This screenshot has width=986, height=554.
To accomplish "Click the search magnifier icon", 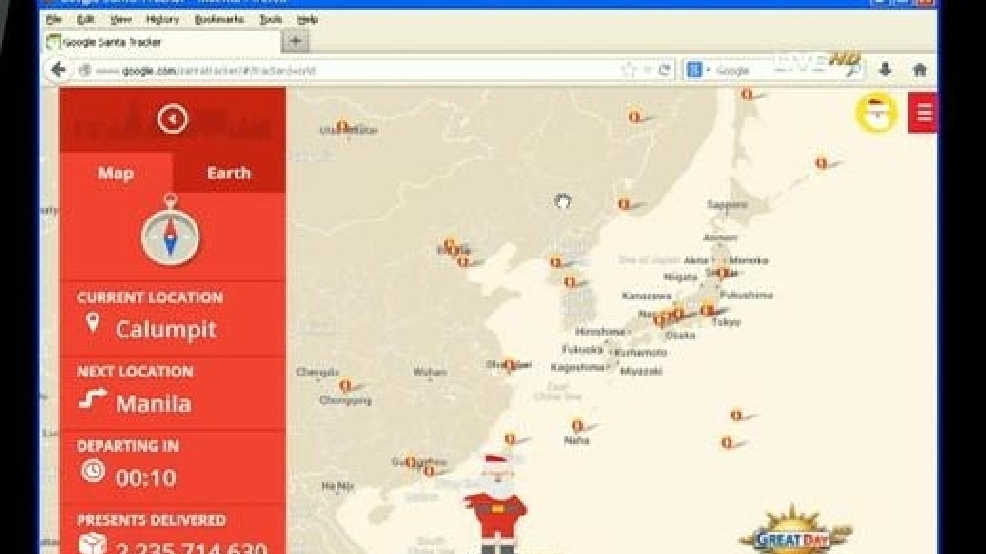I will pyautogui.click(x=853, y=71).
